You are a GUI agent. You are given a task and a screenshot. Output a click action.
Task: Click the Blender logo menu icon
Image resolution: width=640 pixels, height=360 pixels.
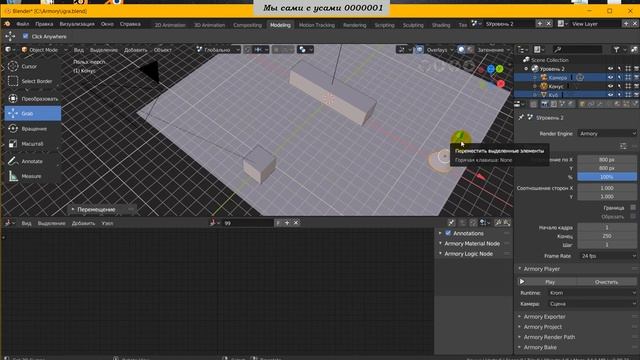(7, 24)
